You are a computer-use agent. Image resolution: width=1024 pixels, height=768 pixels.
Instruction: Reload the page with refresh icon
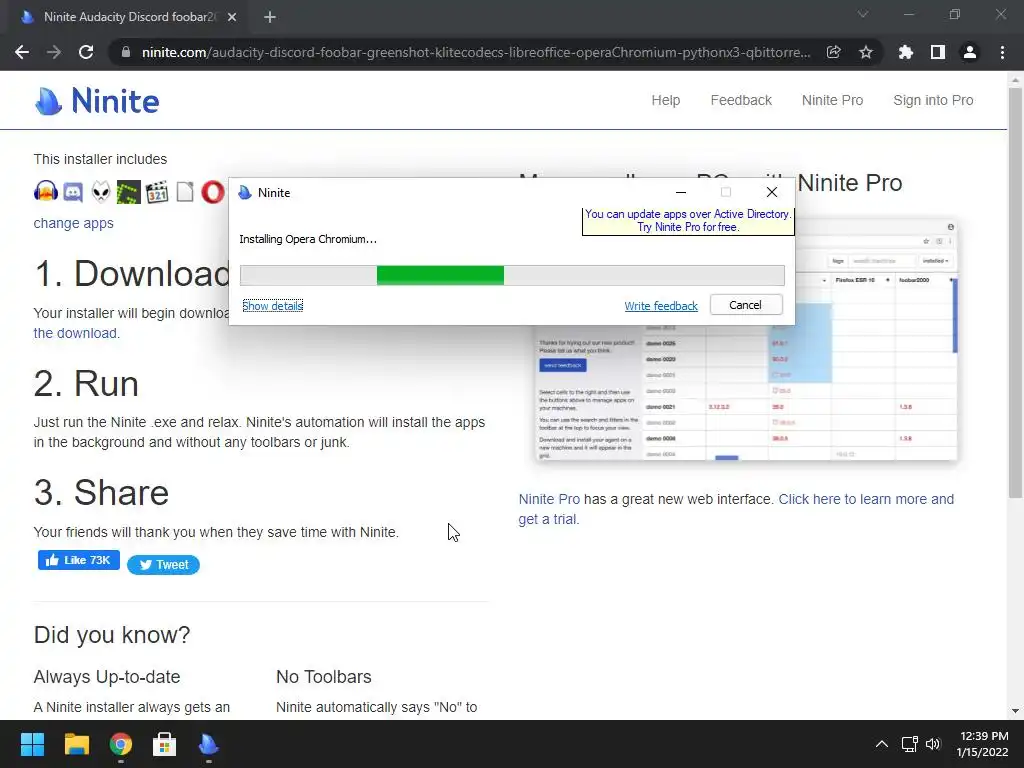pyautogui.click(x=86, y=52)
